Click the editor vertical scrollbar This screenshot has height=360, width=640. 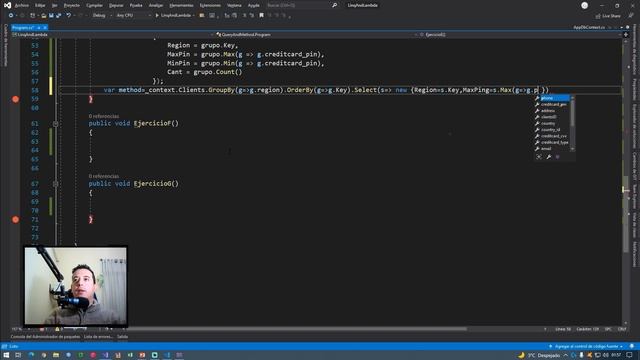(x=625, y=182)
